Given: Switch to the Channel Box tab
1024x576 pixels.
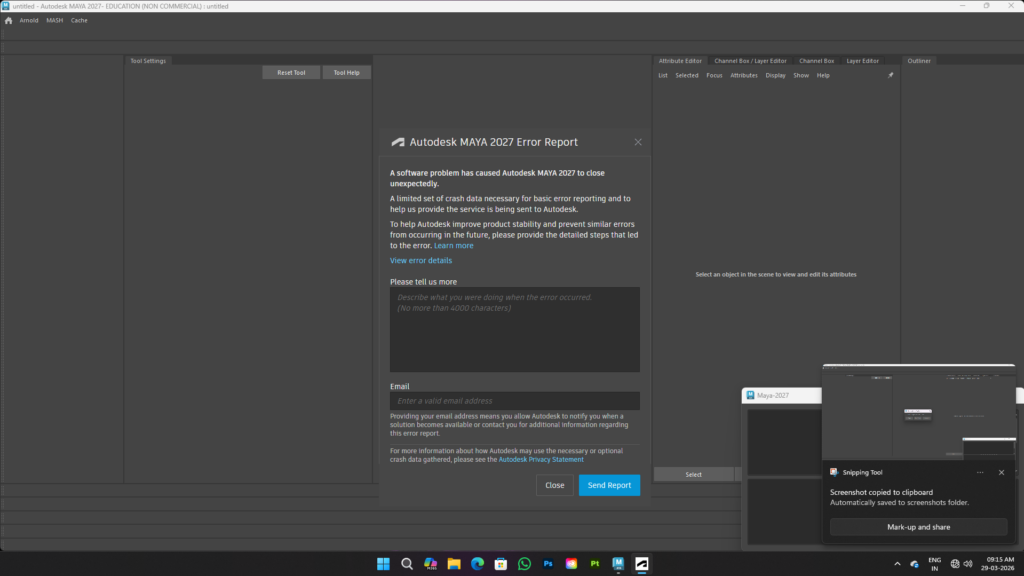Looking at the screenshot, I should click(816, 61).
